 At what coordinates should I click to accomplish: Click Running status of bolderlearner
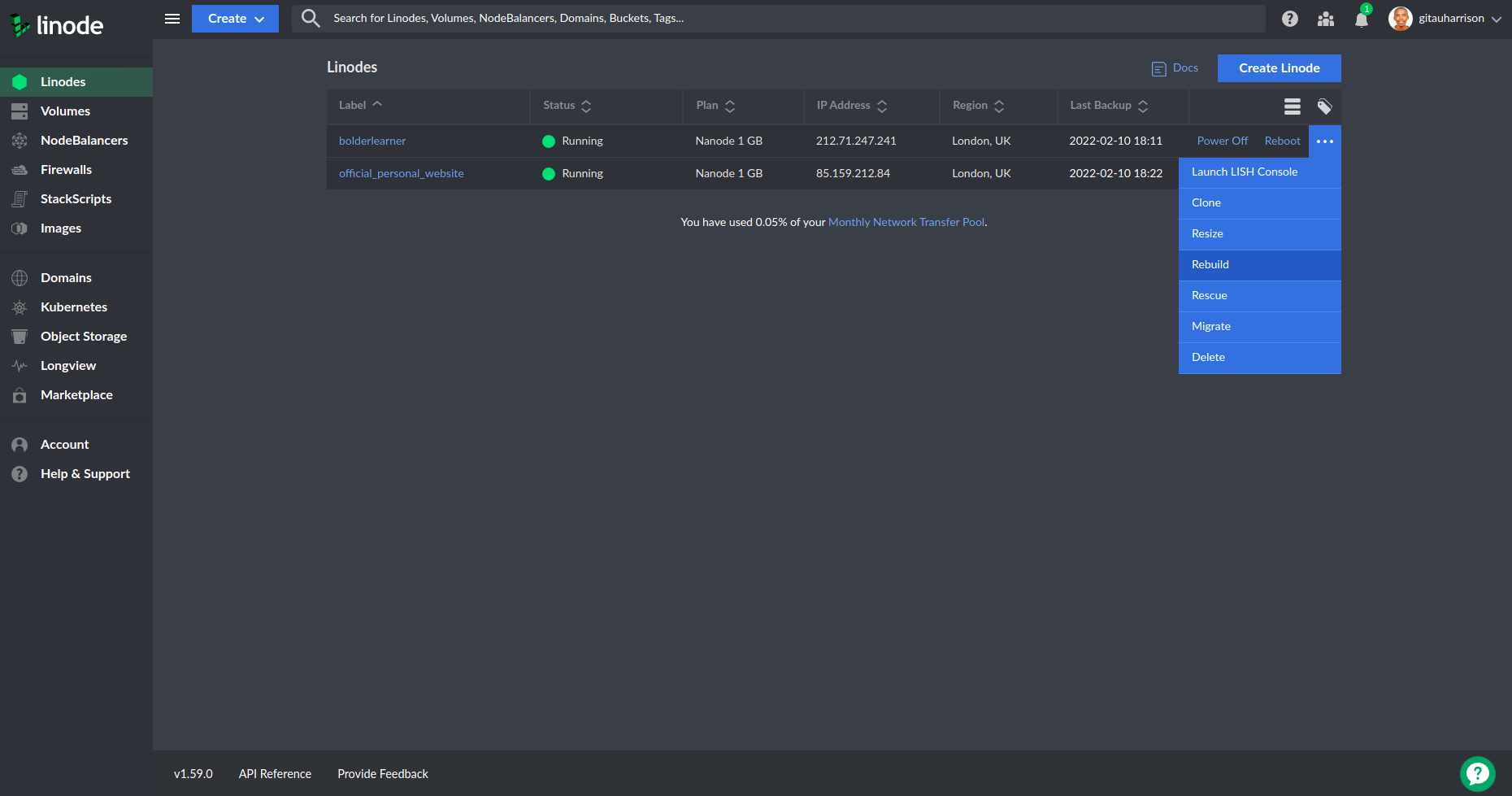573,141
